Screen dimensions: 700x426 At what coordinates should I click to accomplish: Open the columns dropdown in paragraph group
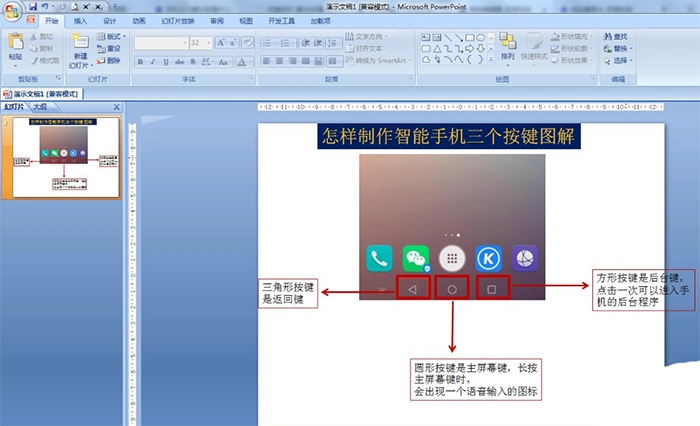pos(334,61)
